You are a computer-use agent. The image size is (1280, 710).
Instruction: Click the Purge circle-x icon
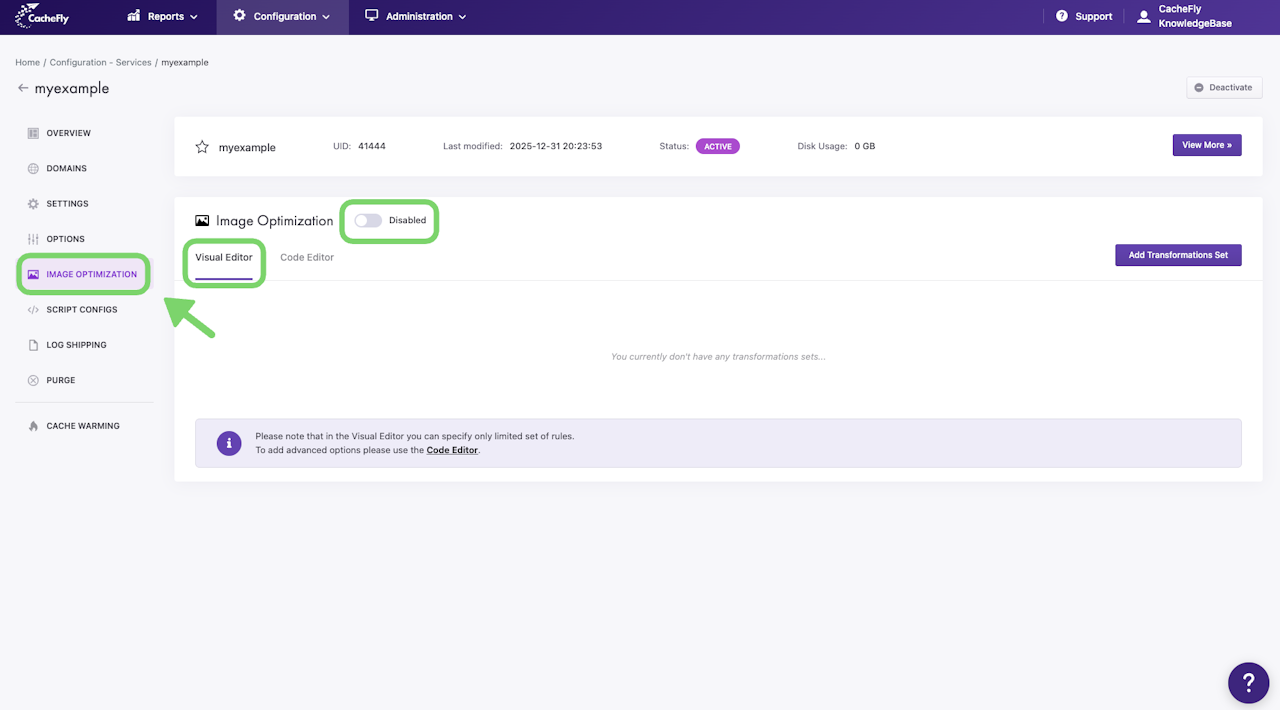33,380
